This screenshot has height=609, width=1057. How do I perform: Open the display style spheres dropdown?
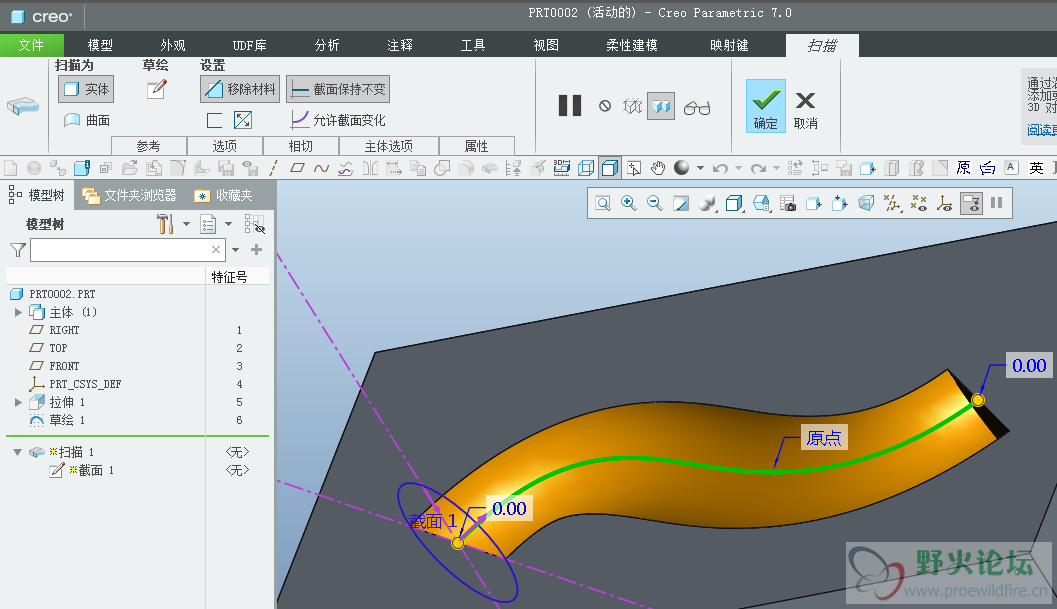pos(707,203)
